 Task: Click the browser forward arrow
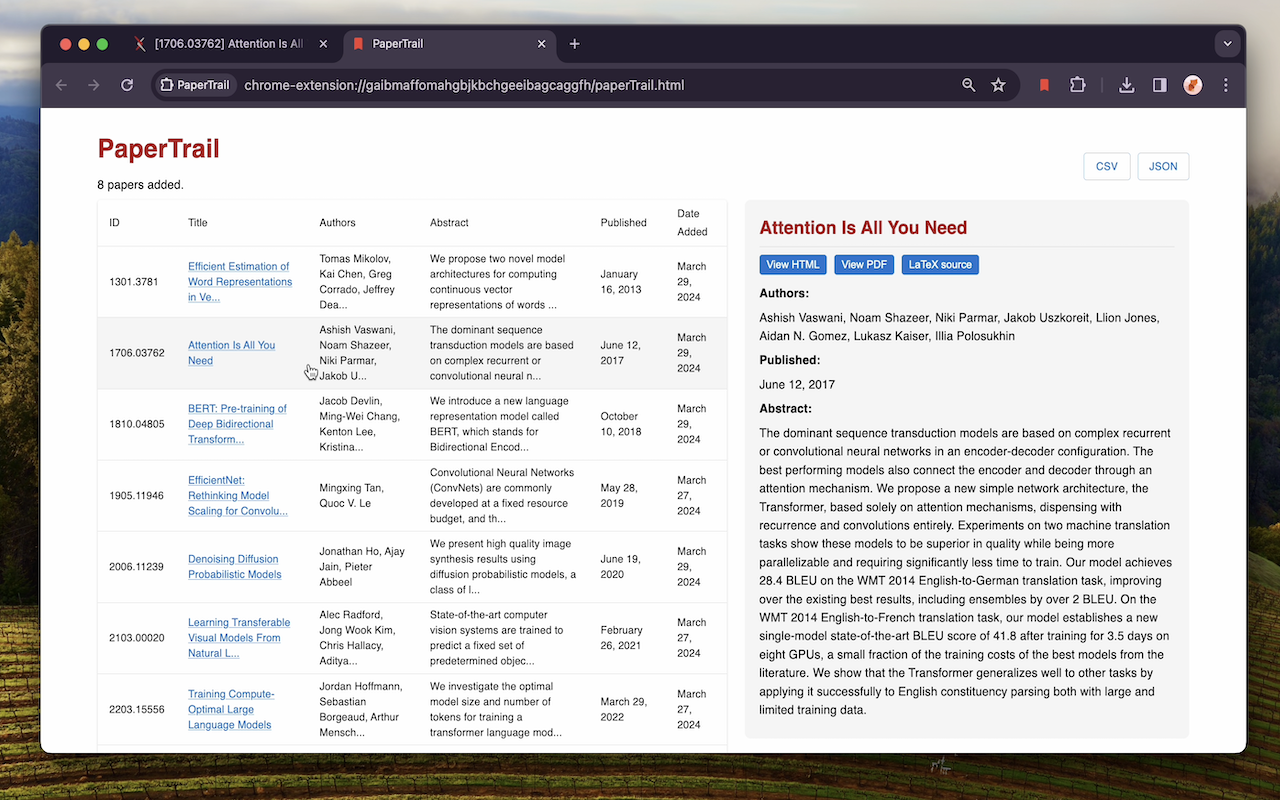point(94,85)
